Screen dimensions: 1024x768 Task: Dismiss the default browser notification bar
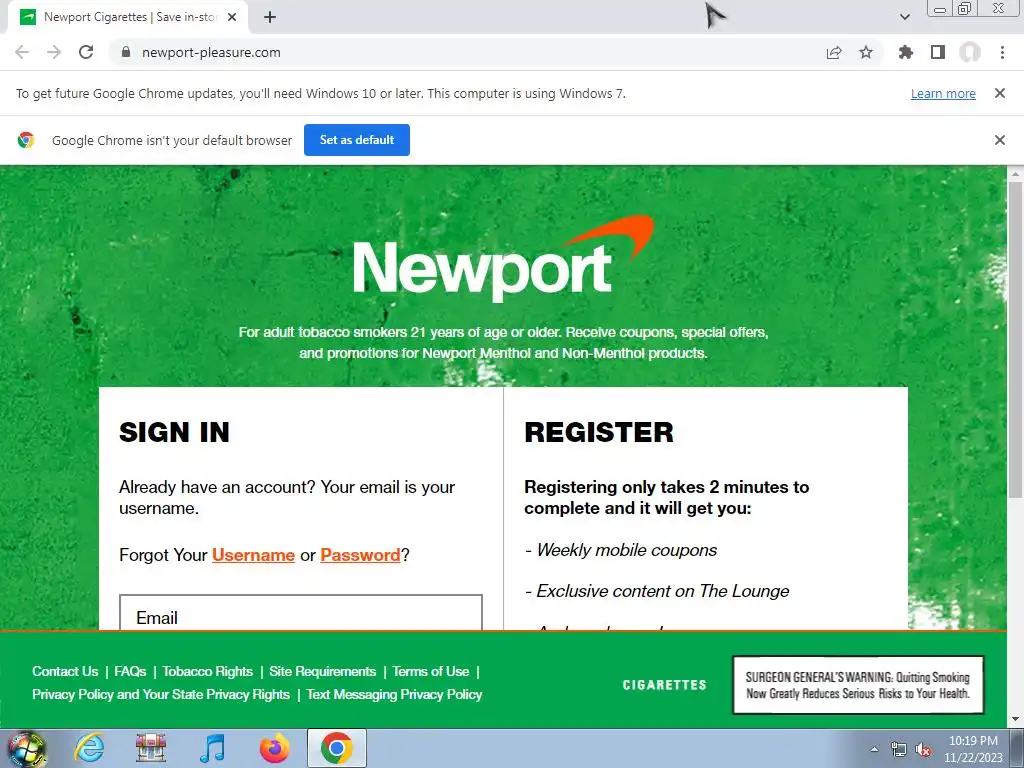tap(999, 140)
